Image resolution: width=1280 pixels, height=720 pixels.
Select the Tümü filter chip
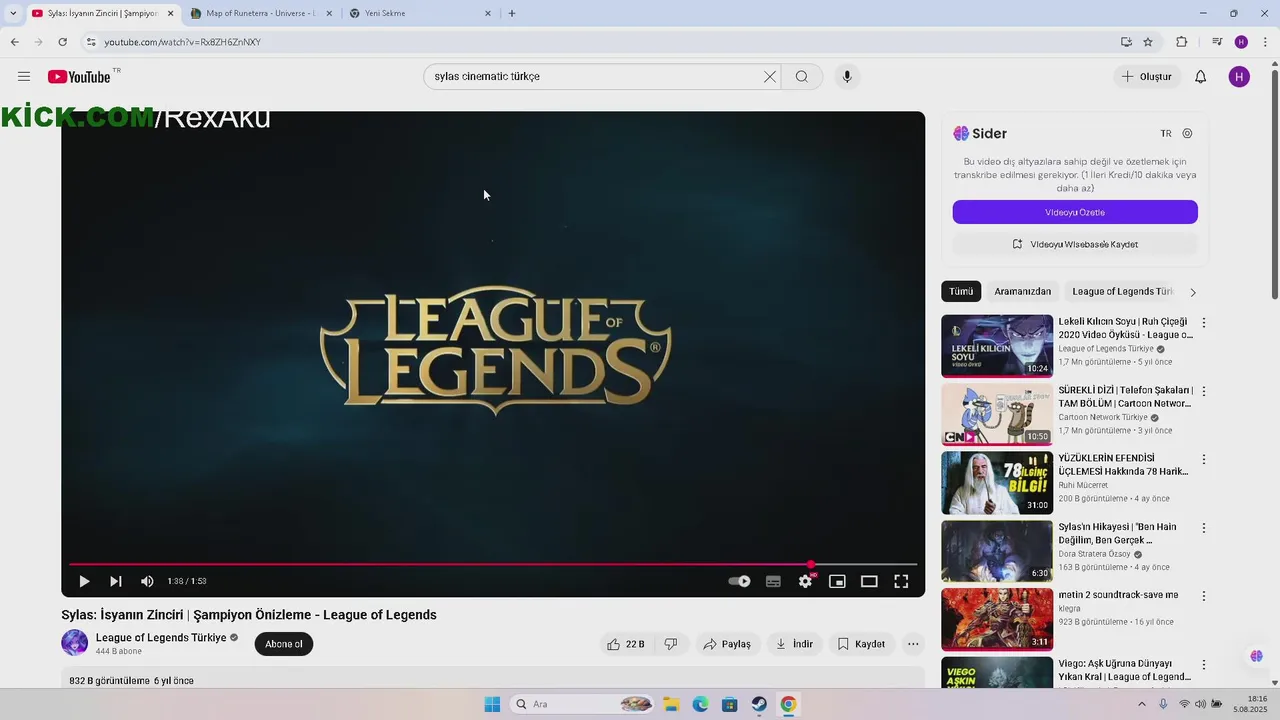[961, 292]
